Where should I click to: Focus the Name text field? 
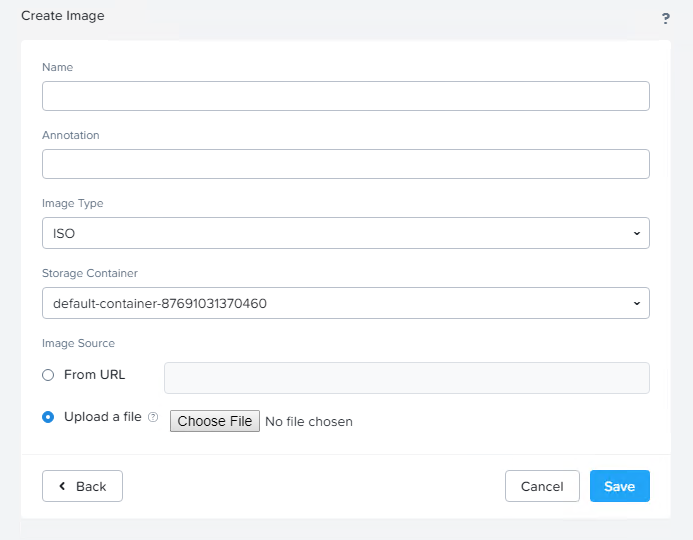click(x=345, y=96)
